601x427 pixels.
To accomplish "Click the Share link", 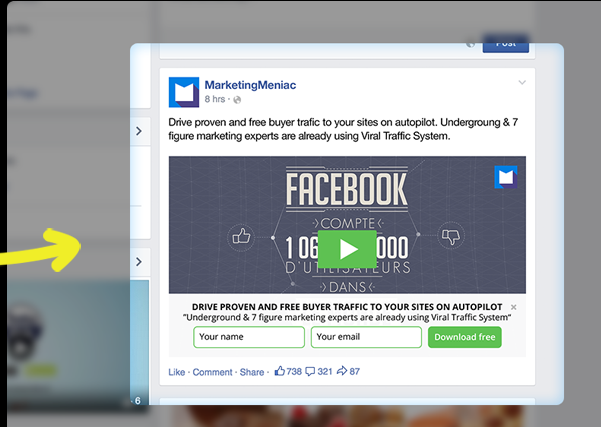I will 252,372.
